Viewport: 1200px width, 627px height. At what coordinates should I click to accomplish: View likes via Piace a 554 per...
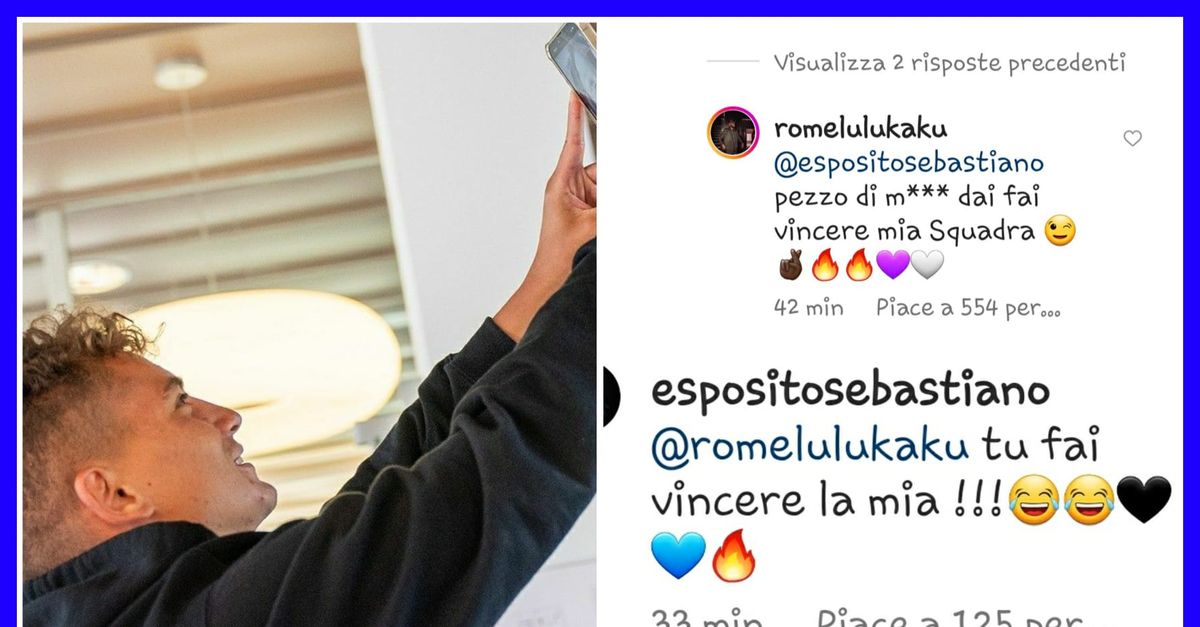click(967, 307)
